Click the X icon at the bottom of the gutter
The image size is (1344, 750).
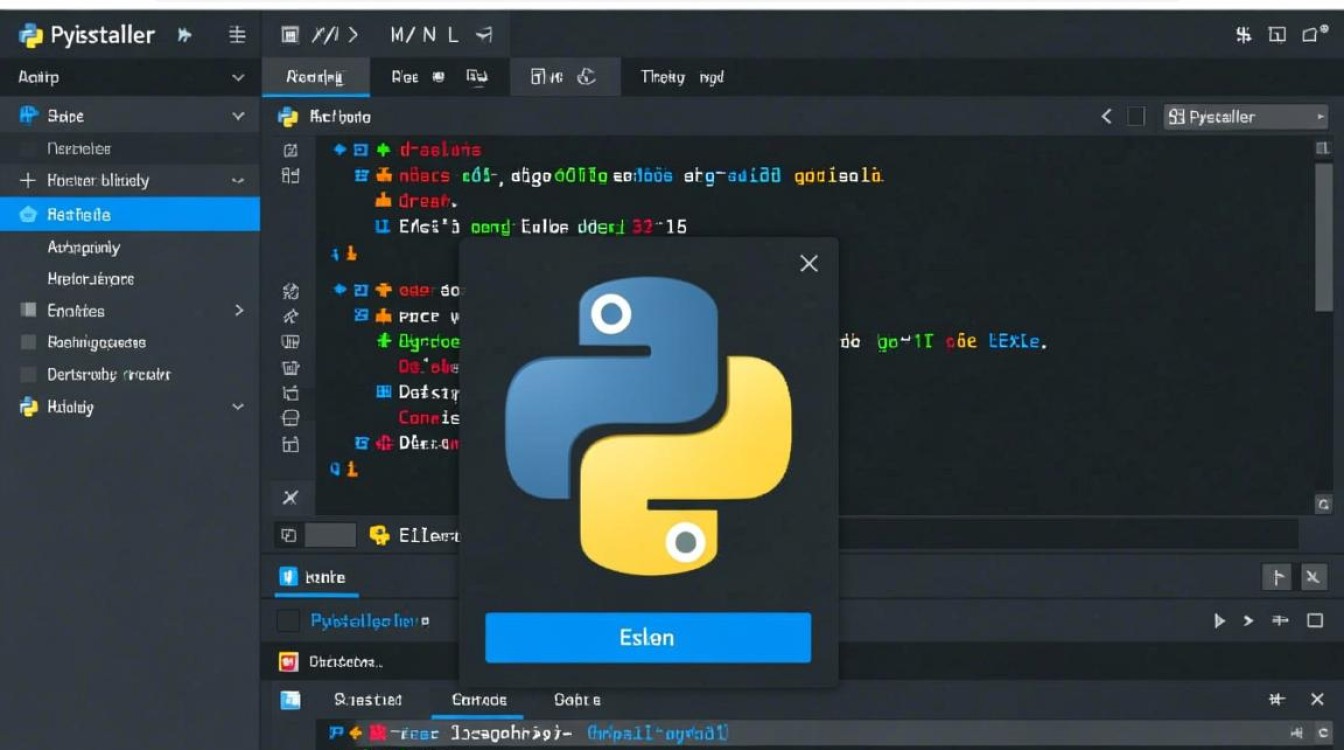click(x=290, y=497)
